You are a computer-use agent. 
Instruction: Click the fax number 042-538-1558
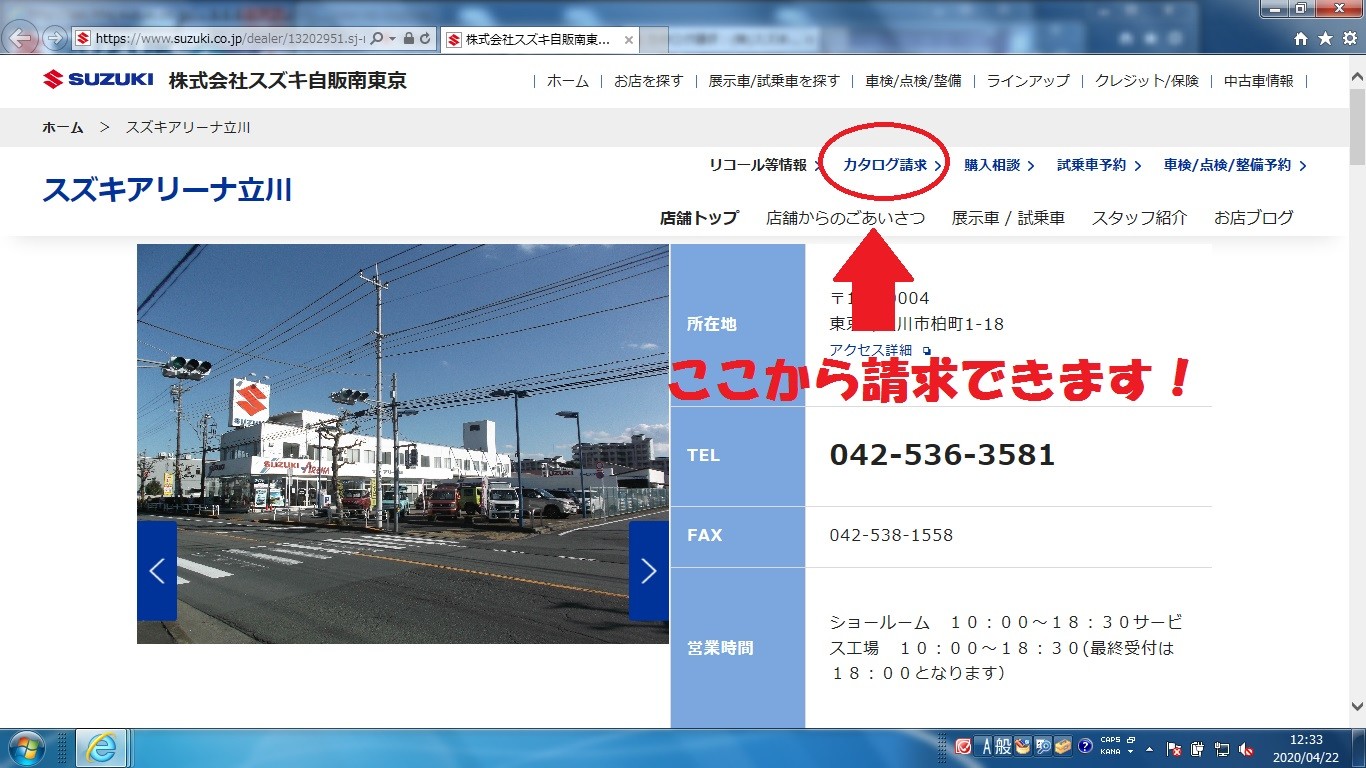tap(891, 535)
